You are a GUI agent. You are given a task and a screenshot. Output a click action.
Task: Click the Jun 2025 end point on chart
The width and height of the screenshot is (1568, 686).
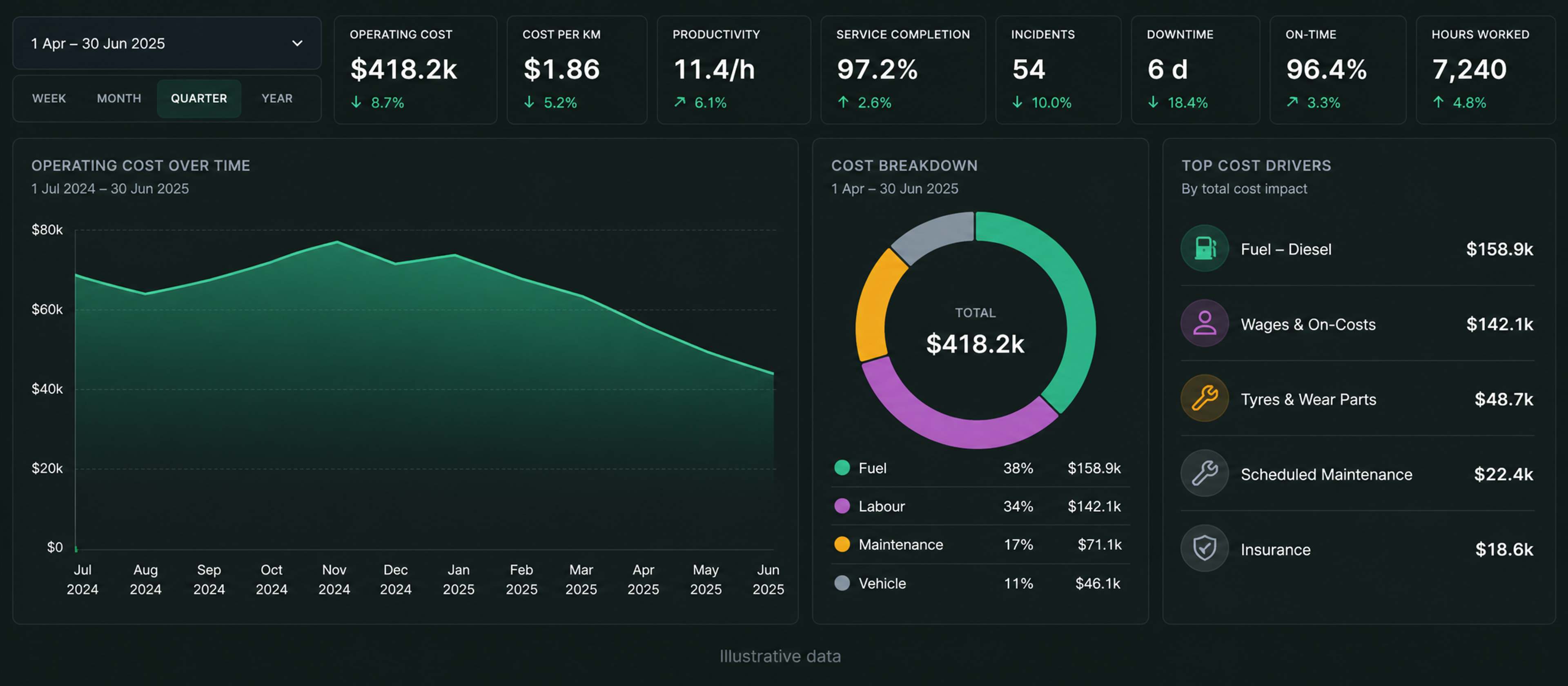pos(773,373)
